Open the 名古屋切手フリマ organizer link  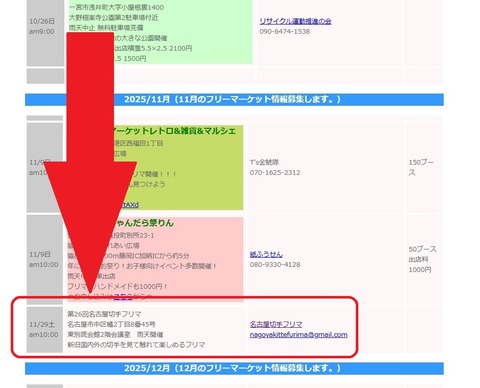click(276, 324)
